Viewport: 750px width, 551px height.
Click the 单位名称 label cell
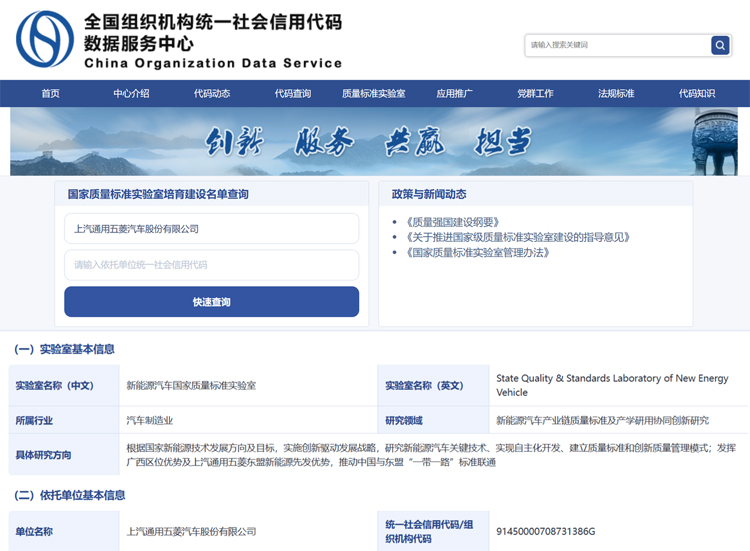point(64,531)
